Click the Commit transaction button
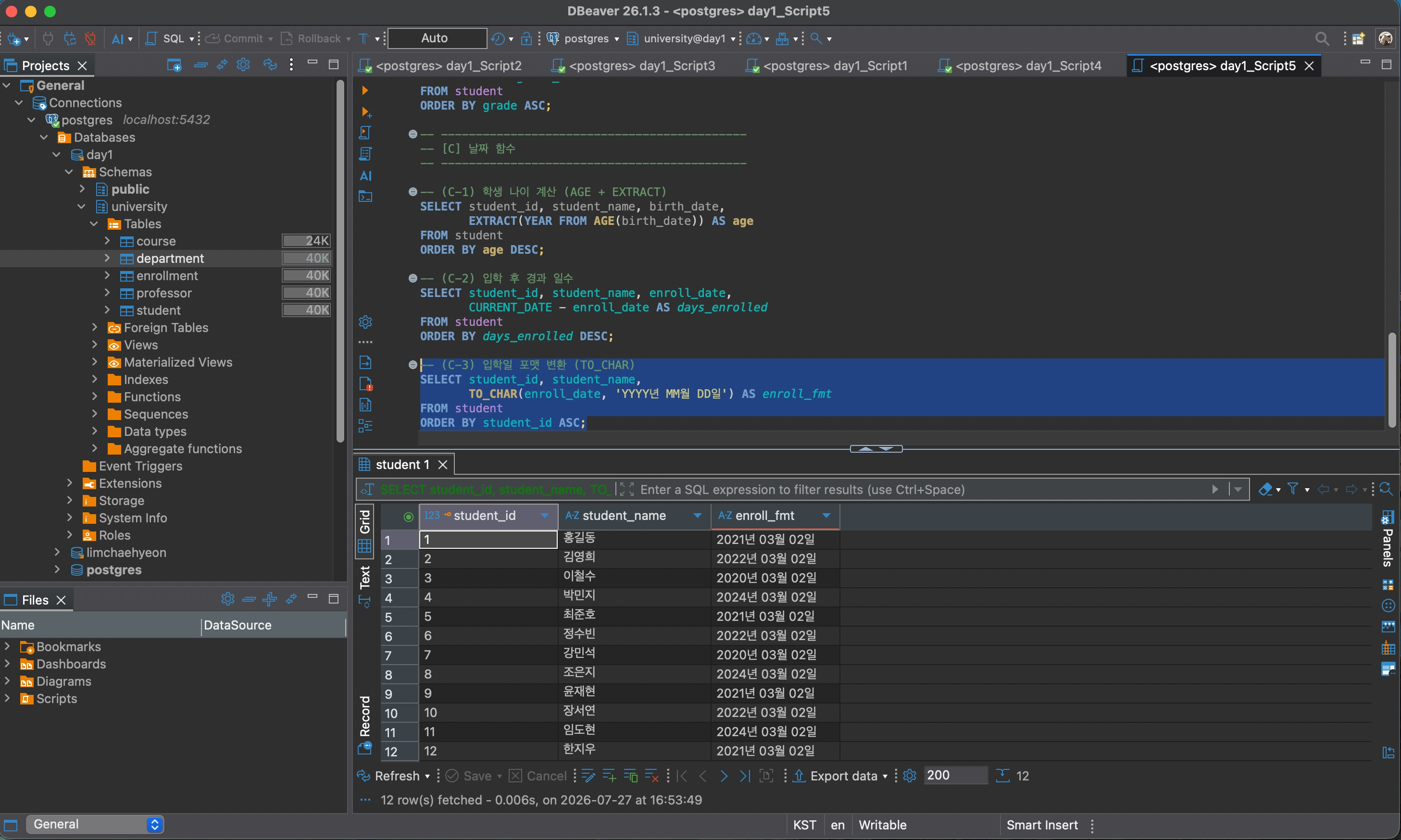The image size is (1401, 840). (238, 38)
